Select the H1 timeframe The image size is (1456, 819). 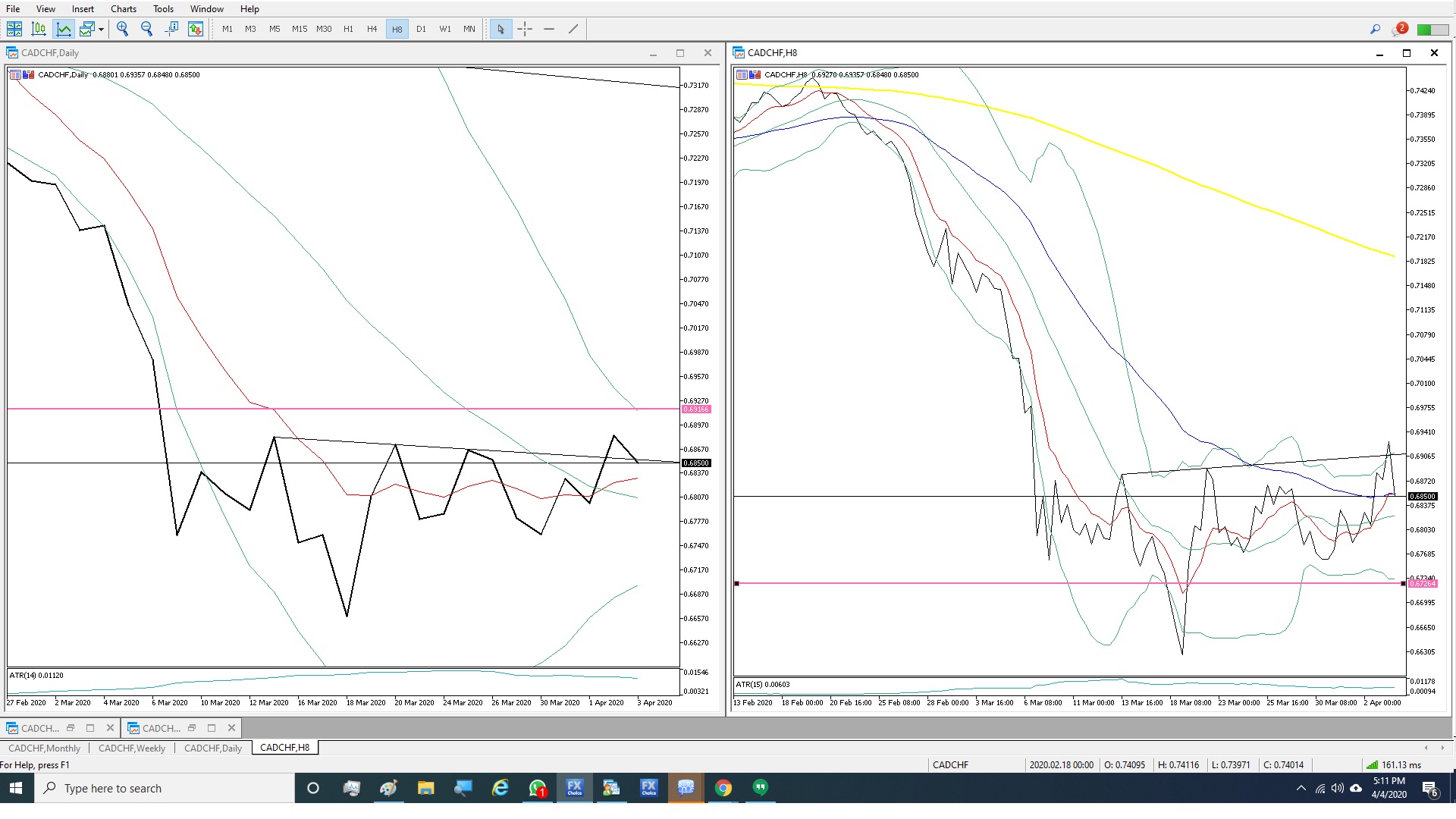coord(348,29)
